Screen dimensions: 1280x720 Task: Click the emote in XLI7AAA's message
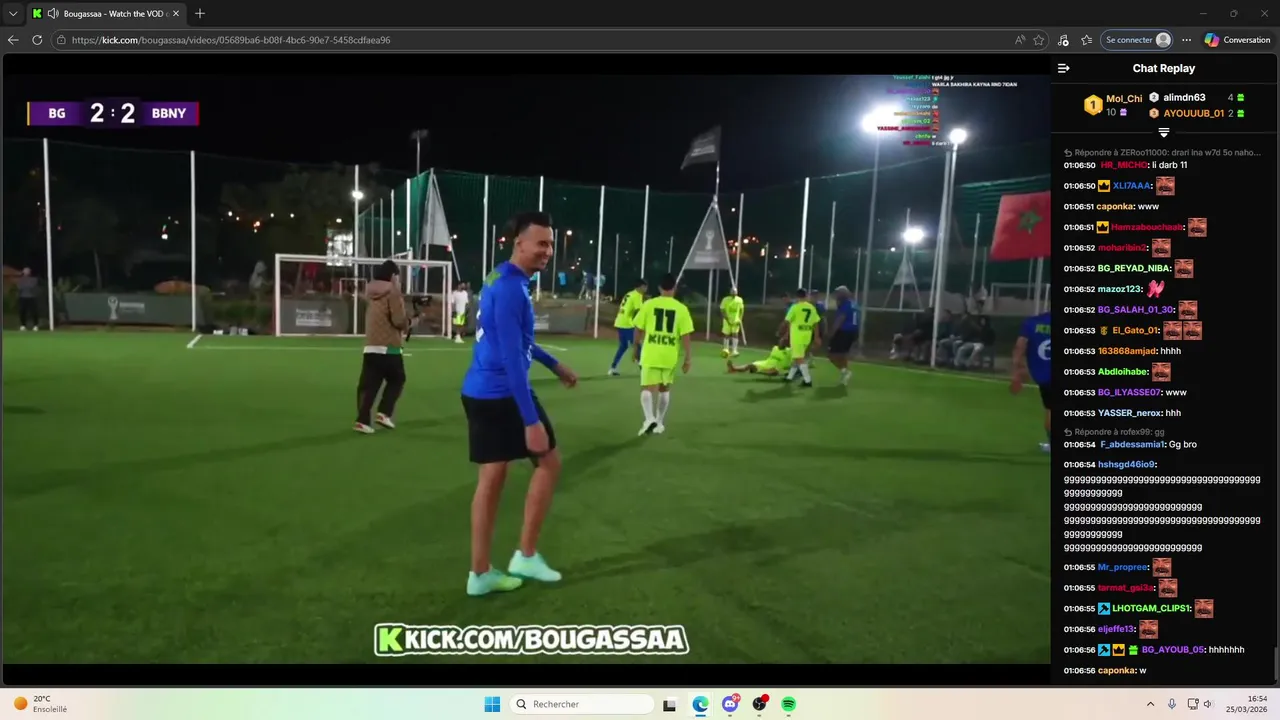[1165, 186]
